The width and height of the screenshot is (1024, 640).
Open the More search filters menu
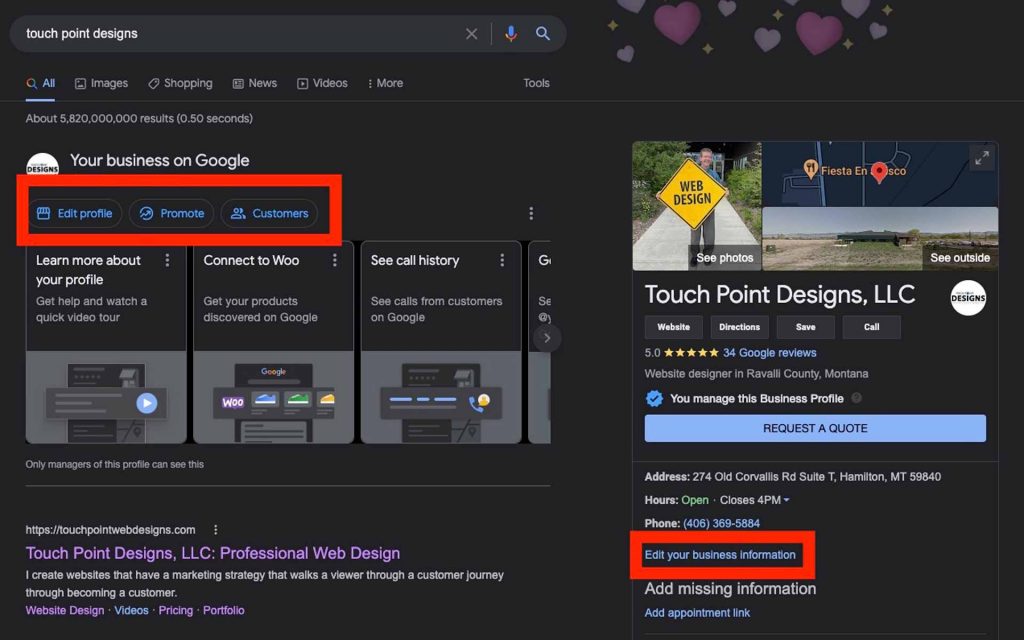tap(385, 83)
